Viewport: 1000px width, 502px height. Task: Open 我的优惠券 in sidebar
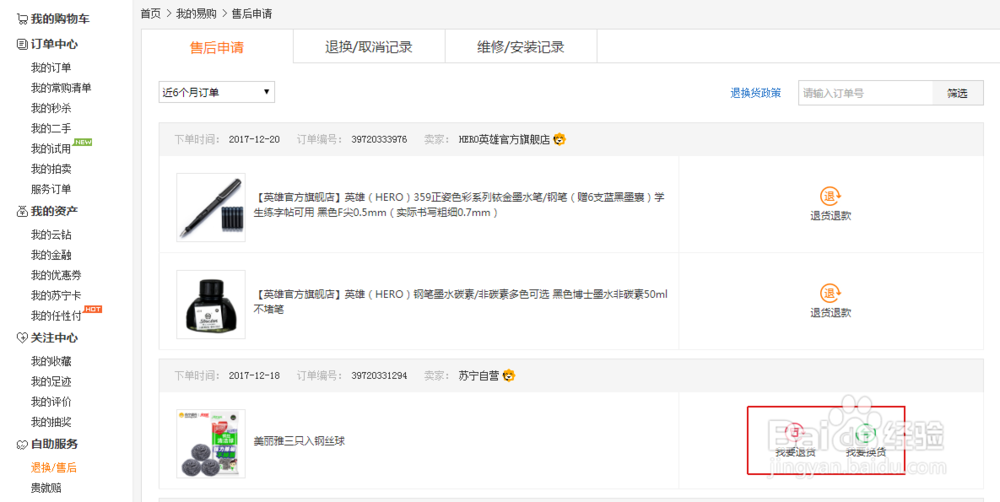coord(56,276)
